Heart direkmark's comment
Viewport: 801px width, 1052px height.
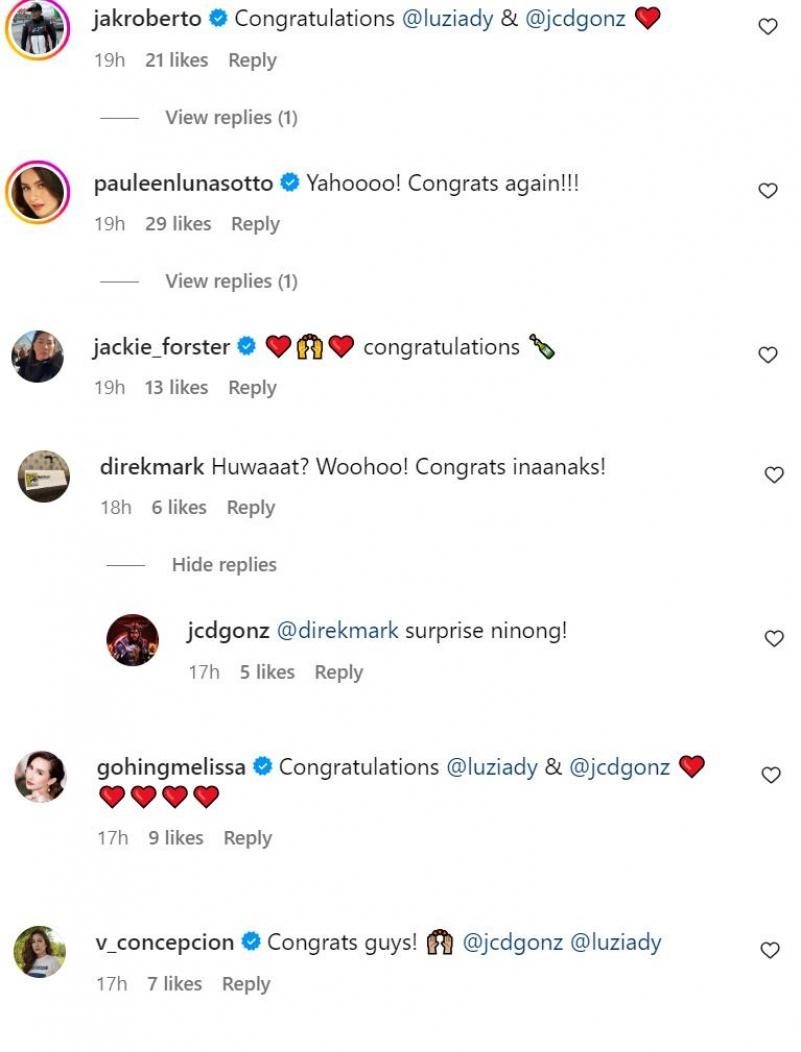click(x=774, y=475)
